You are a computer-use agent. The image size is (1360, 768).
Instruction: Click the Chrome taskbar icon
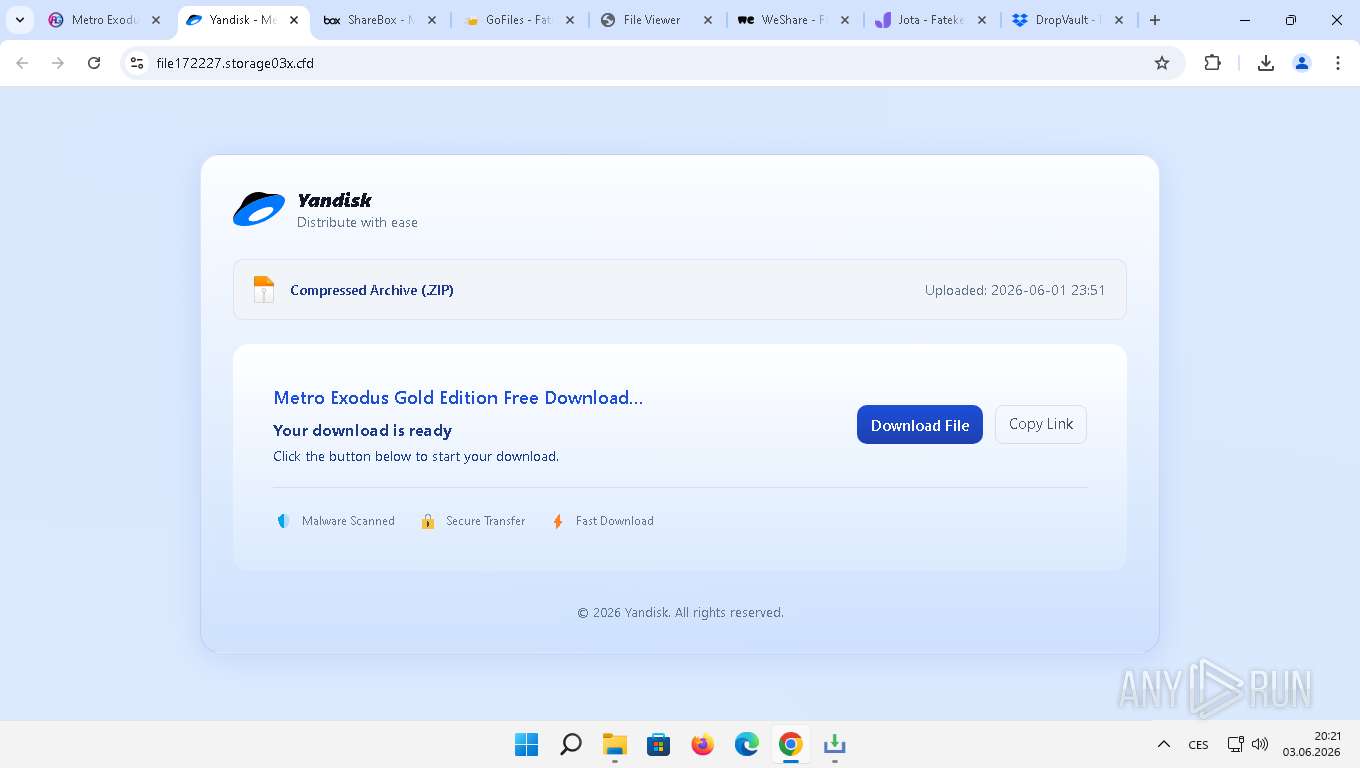(x=790, y=744)
